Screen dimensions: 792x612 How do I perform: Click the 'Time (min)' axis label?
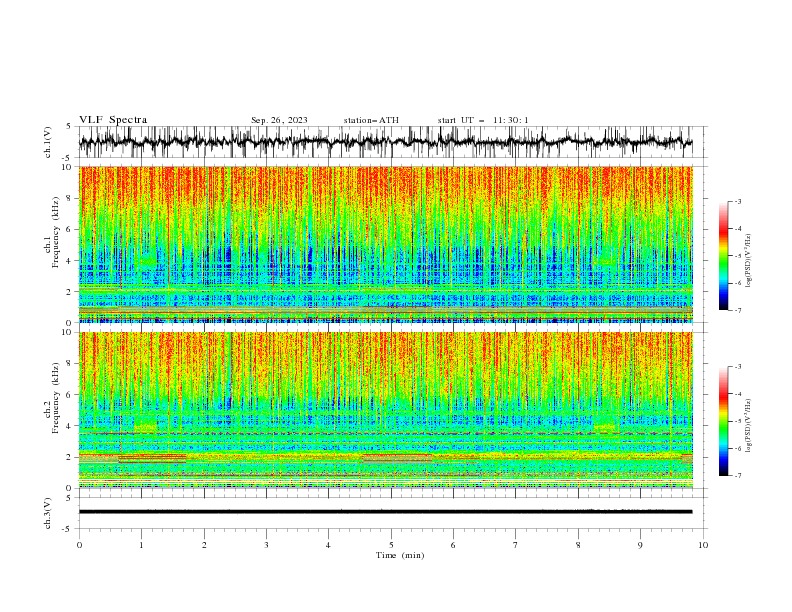(400, 555)
